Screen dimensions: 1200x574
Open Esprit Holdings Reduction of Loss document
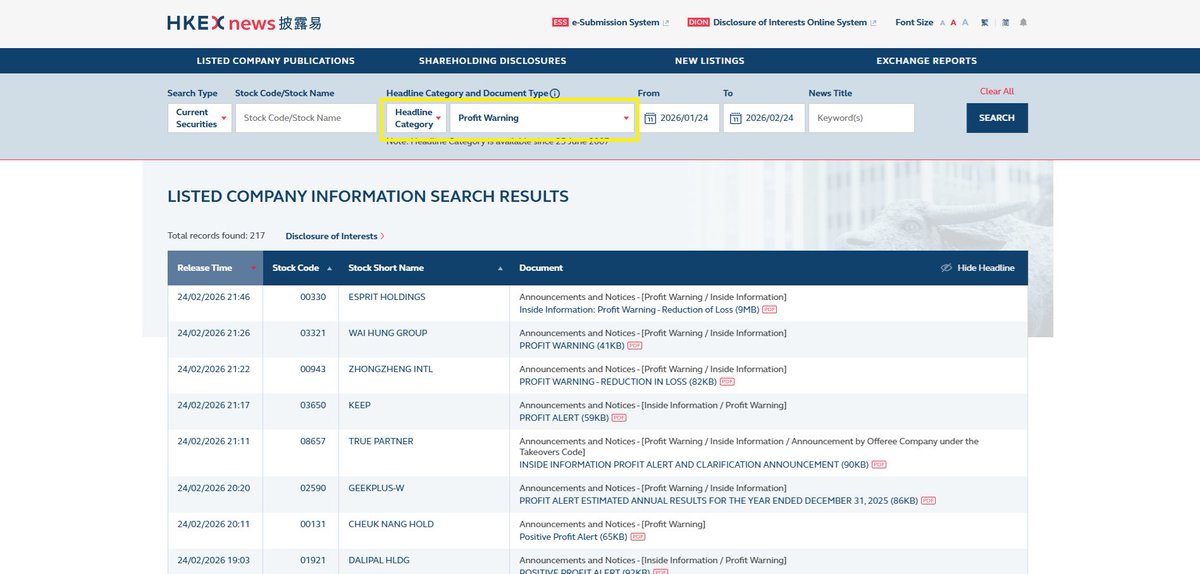coord(638,310)
